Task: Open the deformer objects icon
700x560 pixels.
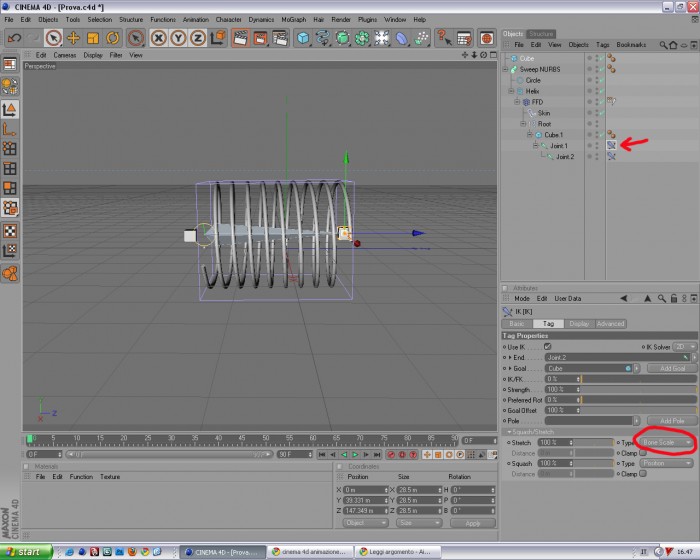Action: pos(401,38)
